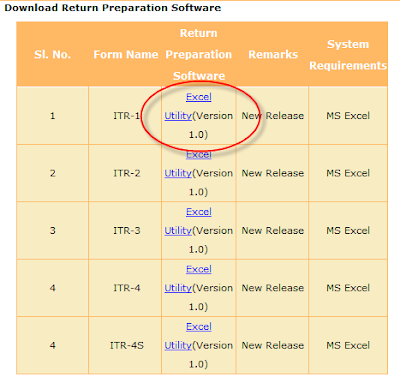Click 'New Release' remark in ITR-4 row

(273, 288)
